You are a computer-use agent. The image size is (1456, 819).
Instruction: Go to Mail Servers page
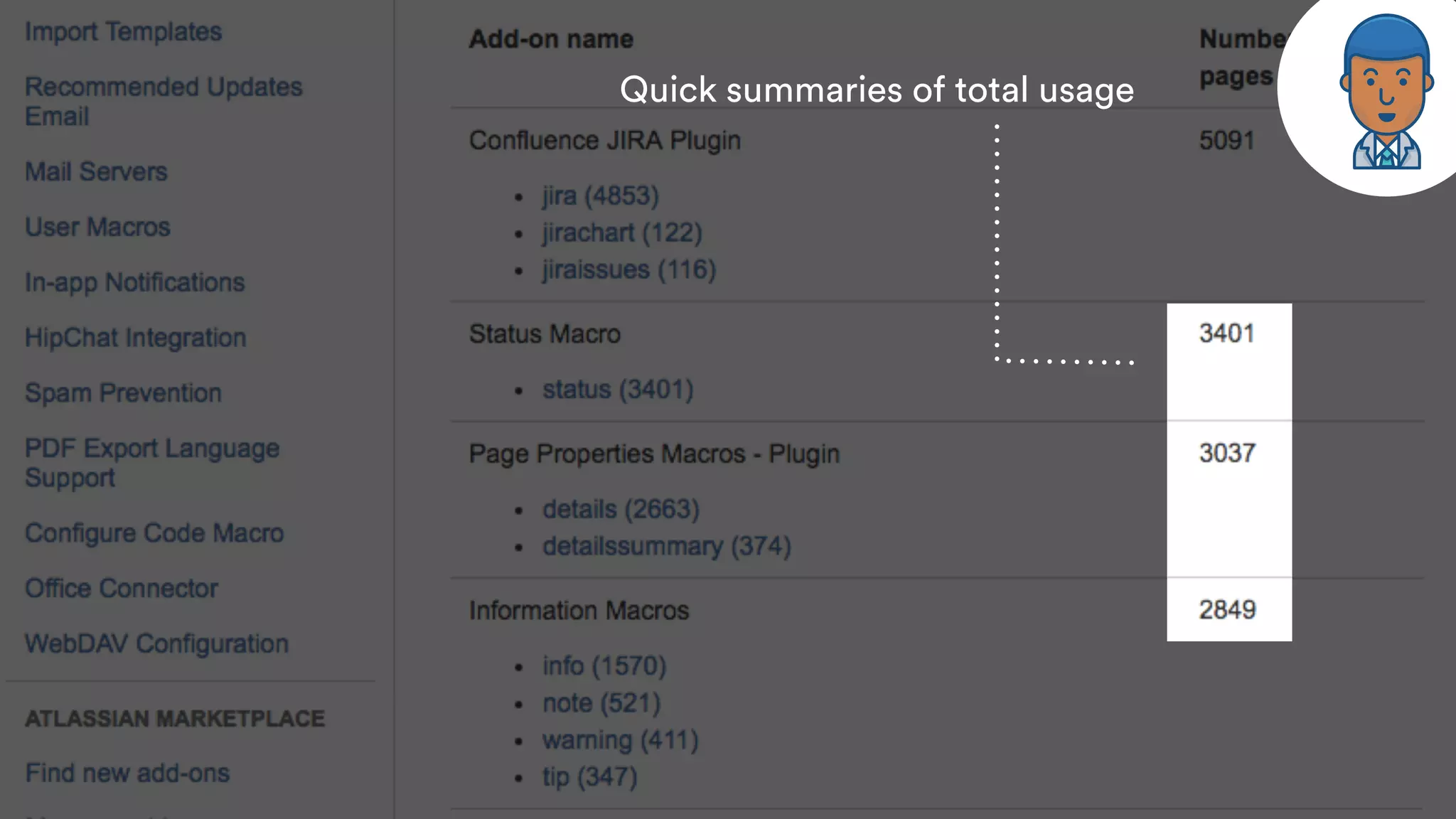(x=96, y=171)
